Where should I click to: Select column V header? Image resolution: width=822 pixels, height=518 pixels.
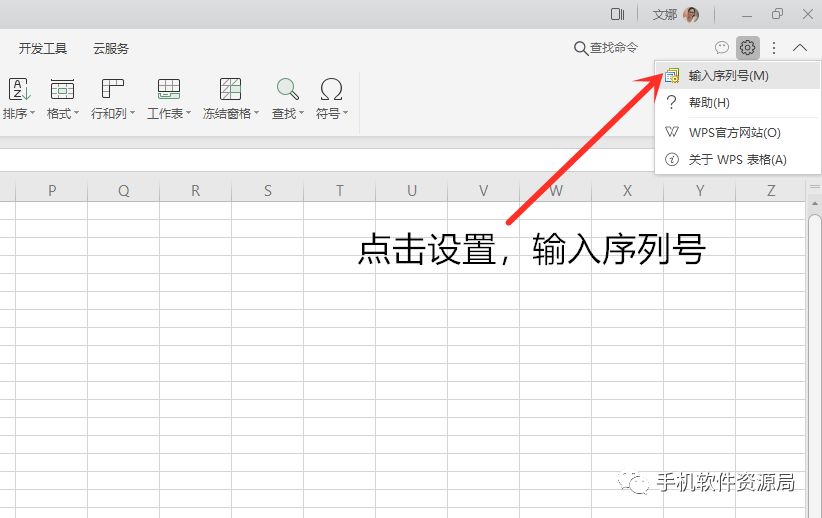point(483,191)
